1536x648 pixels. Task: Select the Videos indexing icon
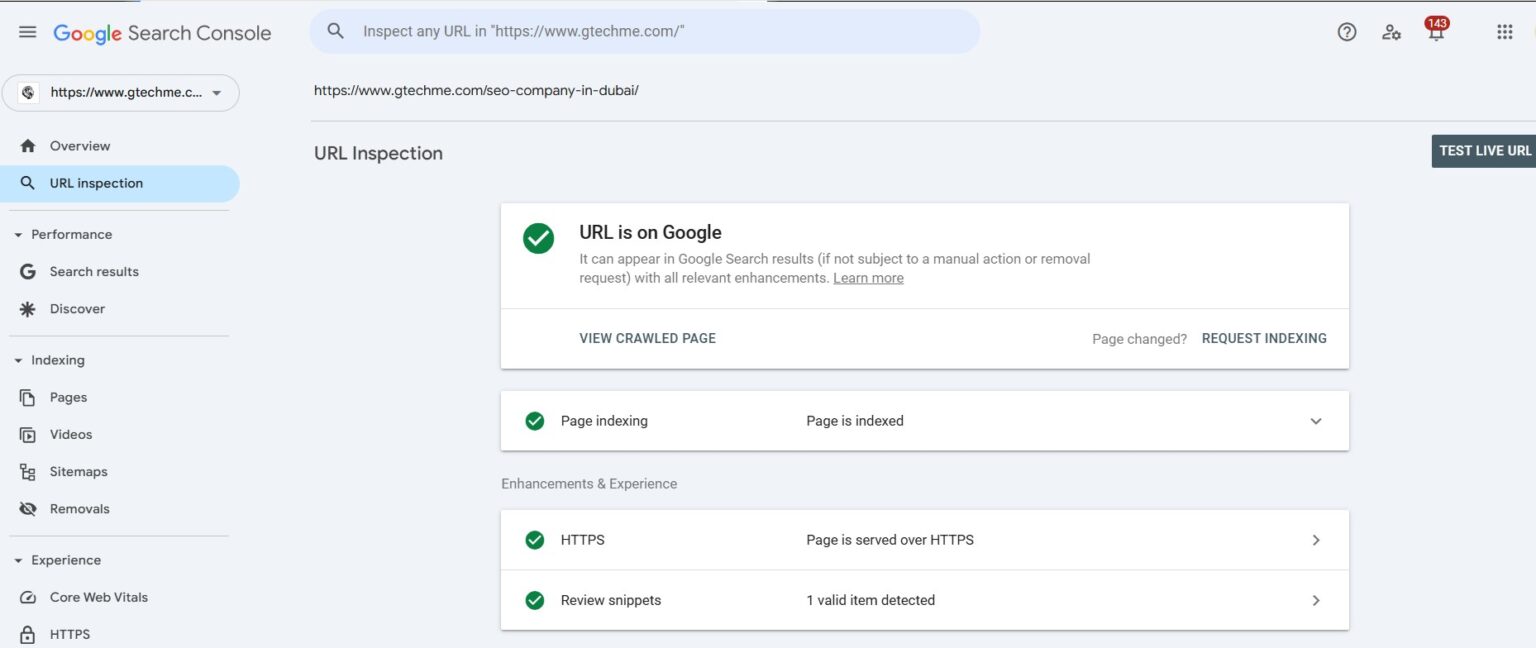(x=27, y=433)
